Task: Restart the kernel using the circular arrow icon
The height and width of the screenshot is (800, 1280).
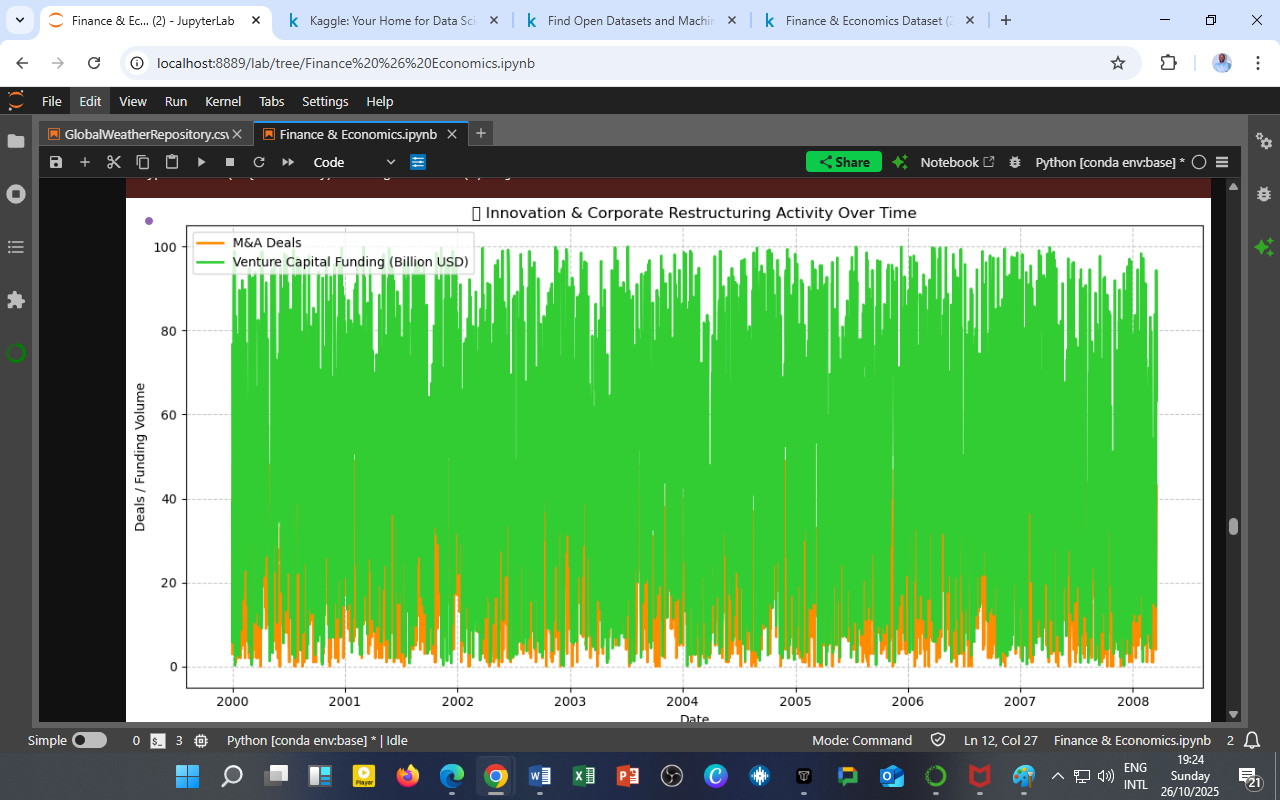Action: pos(259,162)
